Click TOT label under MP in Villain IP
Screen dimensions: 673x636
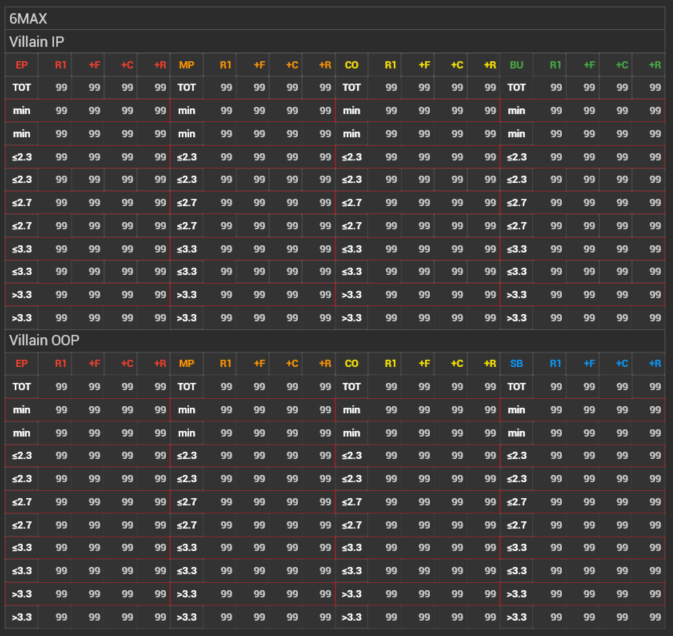click(x=187, y=88)
